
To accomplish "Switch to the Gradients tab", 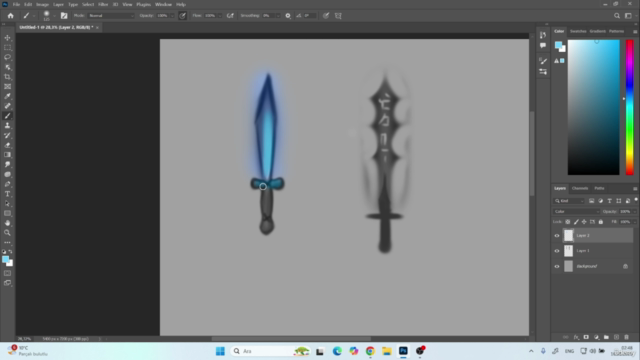I will tap(598, 31).
